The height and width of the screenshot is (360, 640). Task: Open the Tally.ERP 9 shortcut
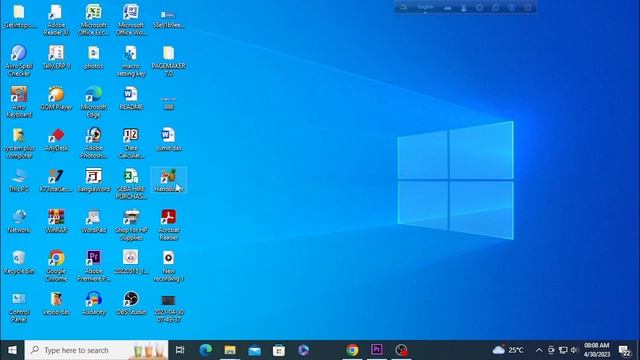click(56, 58)
